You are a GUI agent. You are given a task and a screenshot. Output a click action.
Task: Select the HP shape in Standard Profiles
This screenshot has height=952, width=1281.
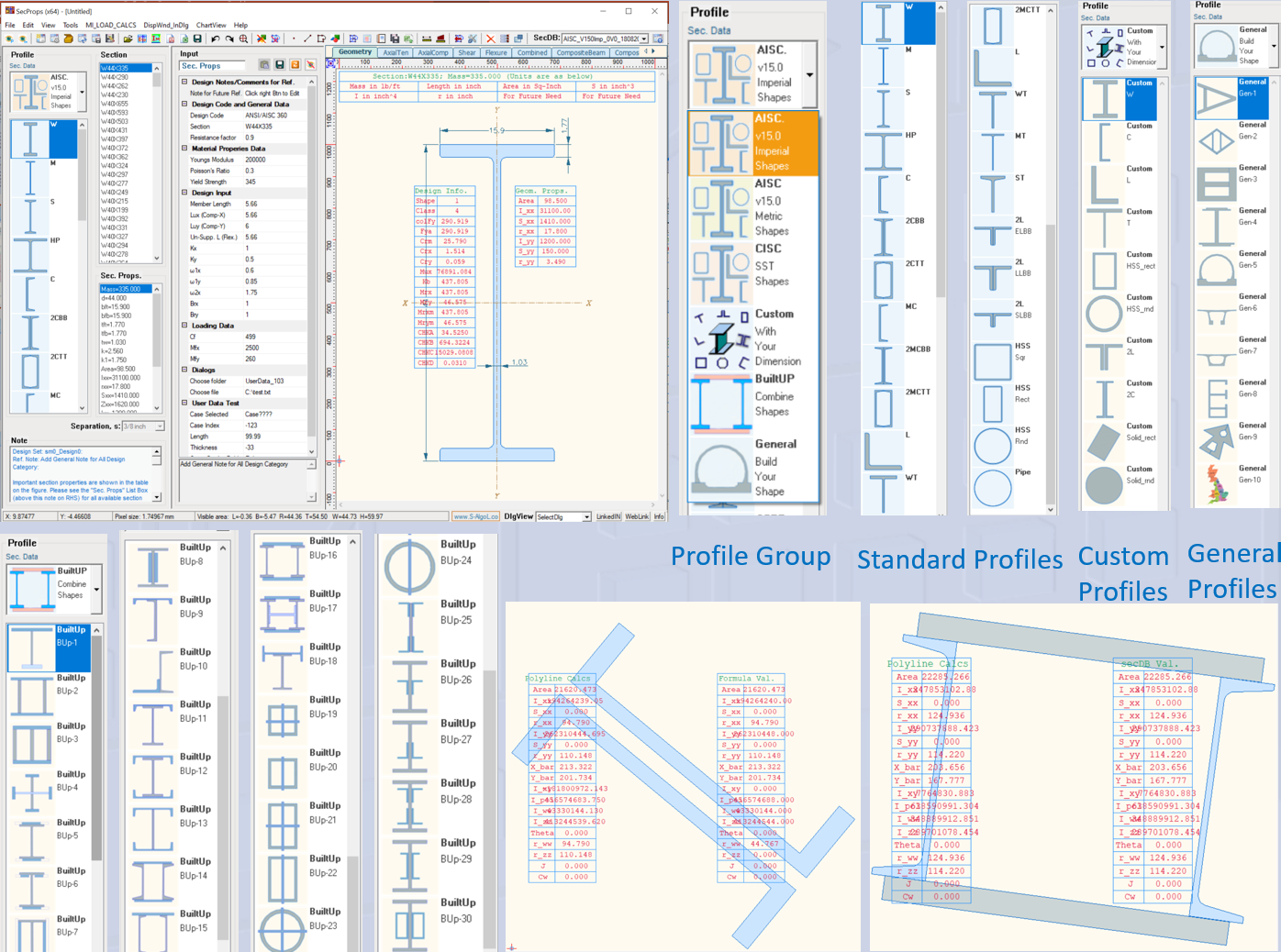click(x=883, y=151)
